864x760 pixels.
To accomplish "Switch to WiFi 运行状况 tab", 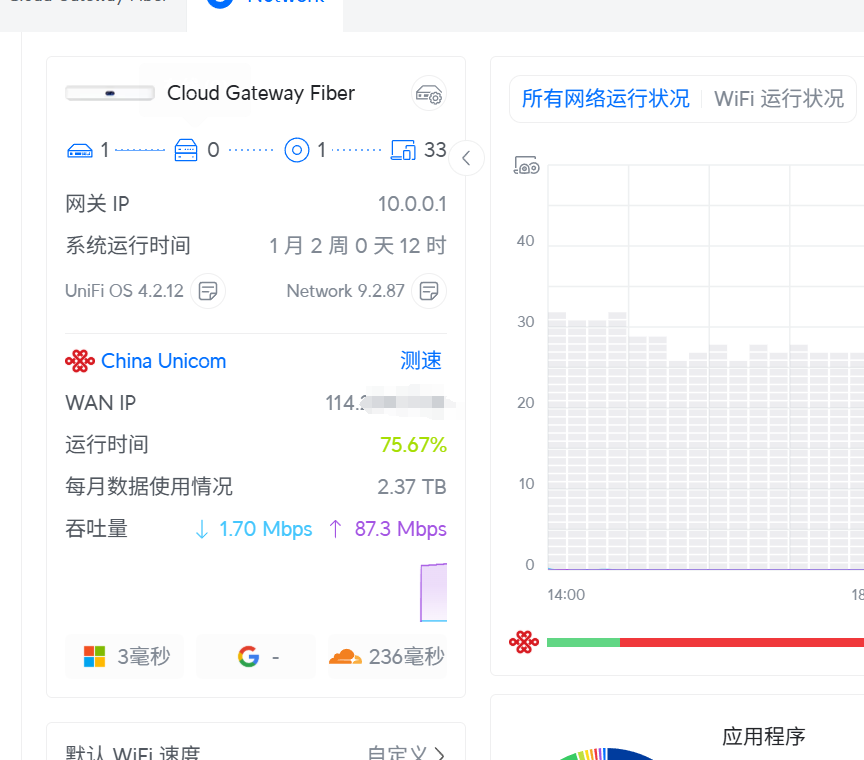I will tap(779, 99).
